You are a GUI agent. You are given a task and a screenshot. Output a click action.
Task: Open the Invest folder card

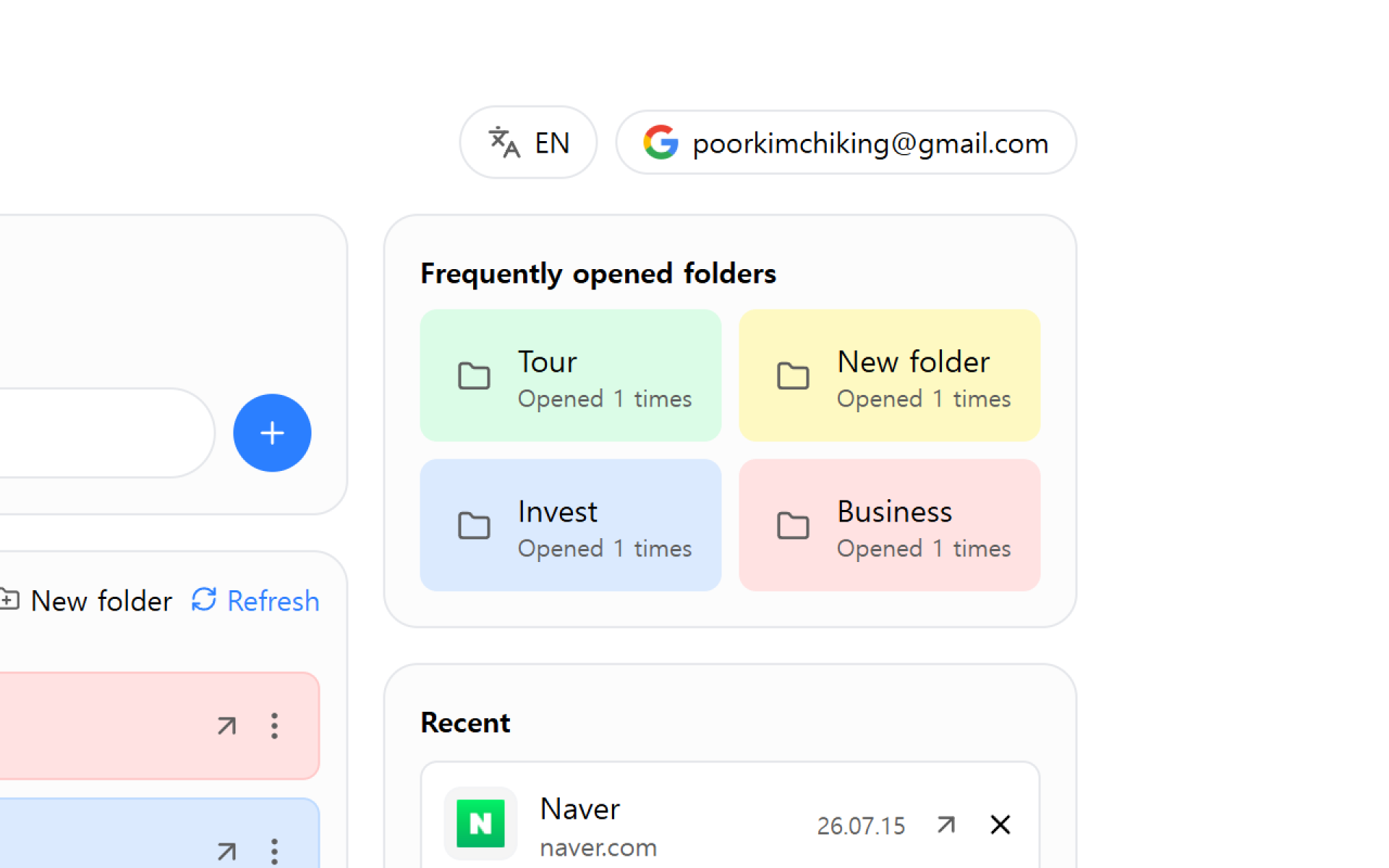point(570,525)
